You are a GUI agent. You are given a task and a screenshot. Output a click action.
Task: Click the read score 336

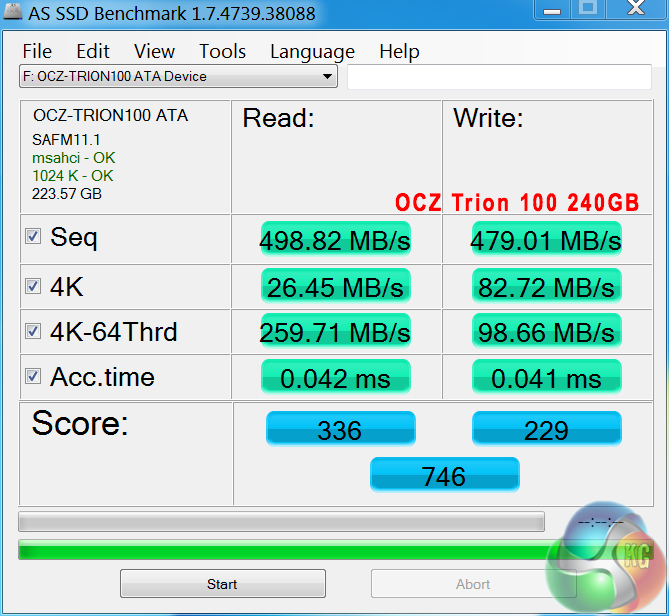[x=340, y=429]
